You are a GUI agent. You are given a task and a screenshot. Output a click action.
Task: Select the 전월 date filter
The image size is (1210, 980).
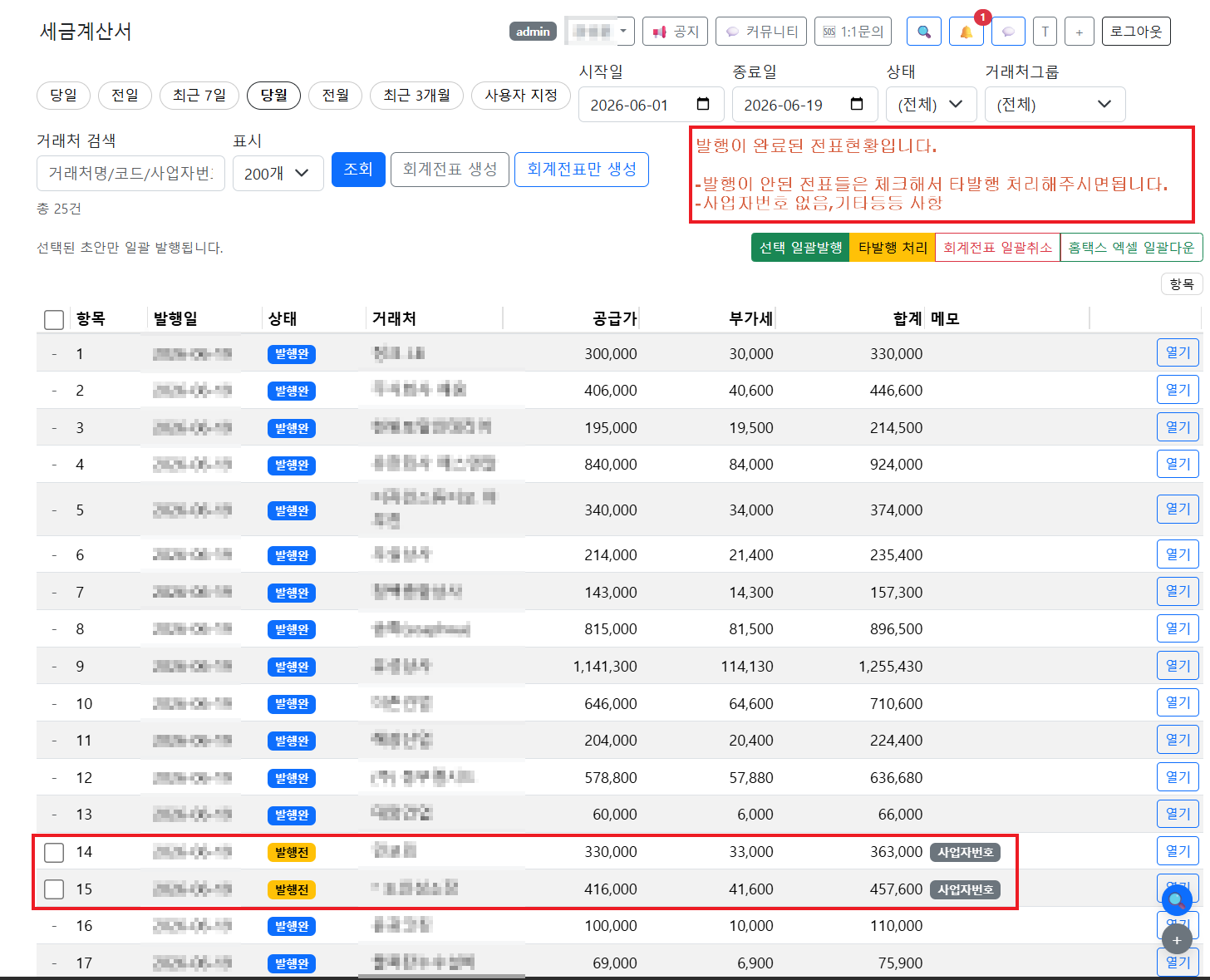(x=336, y=96)
